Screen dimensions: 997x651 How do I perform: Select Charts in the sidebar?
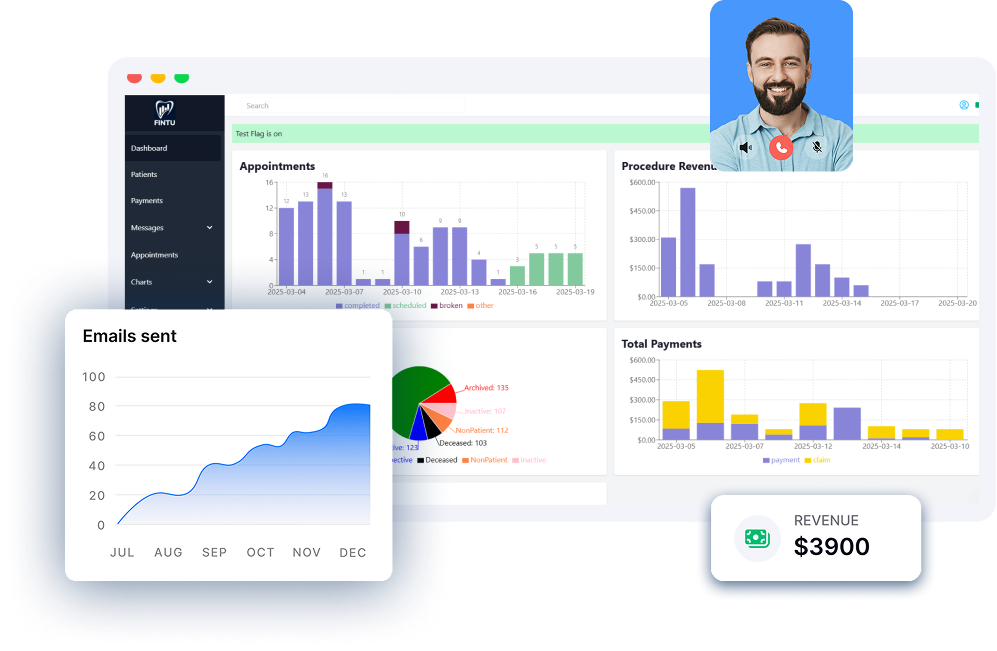[141, 282]
